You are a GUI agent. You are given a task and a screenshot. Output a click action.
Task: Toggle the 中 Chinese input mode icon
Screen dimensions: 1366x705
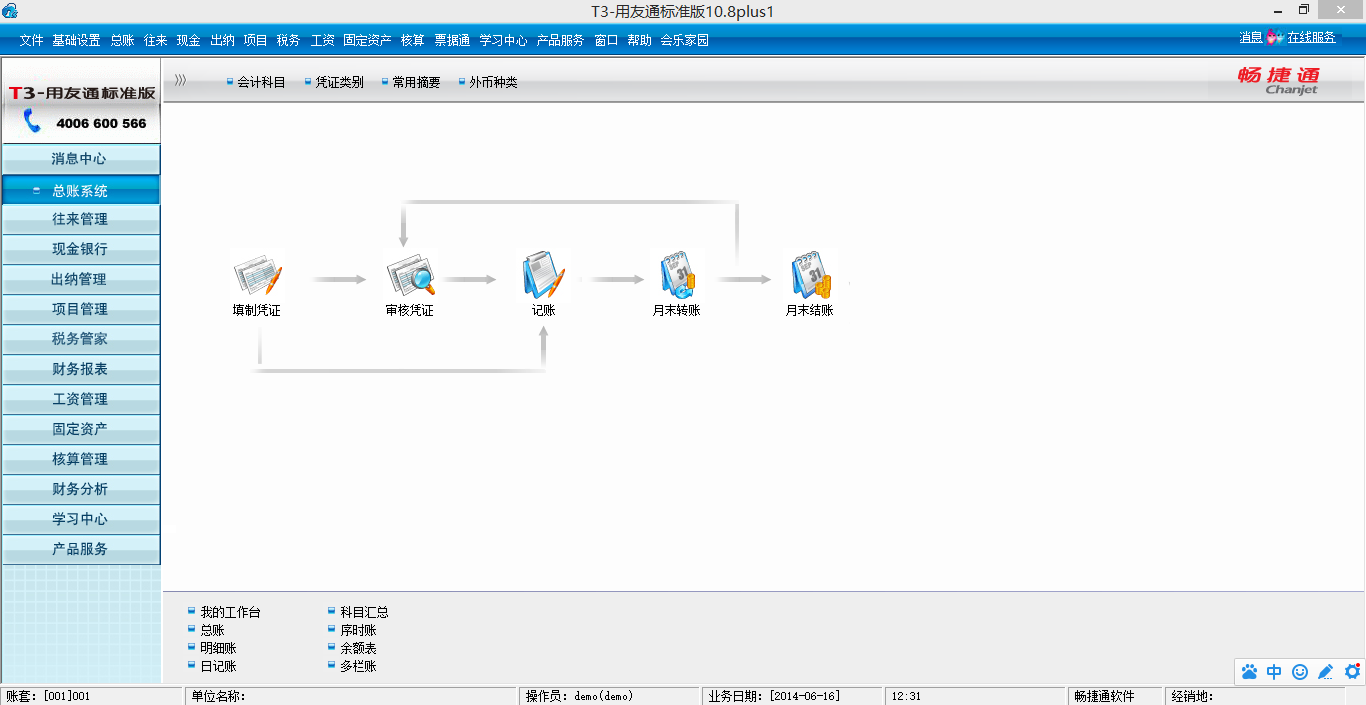click(1274, 672)
